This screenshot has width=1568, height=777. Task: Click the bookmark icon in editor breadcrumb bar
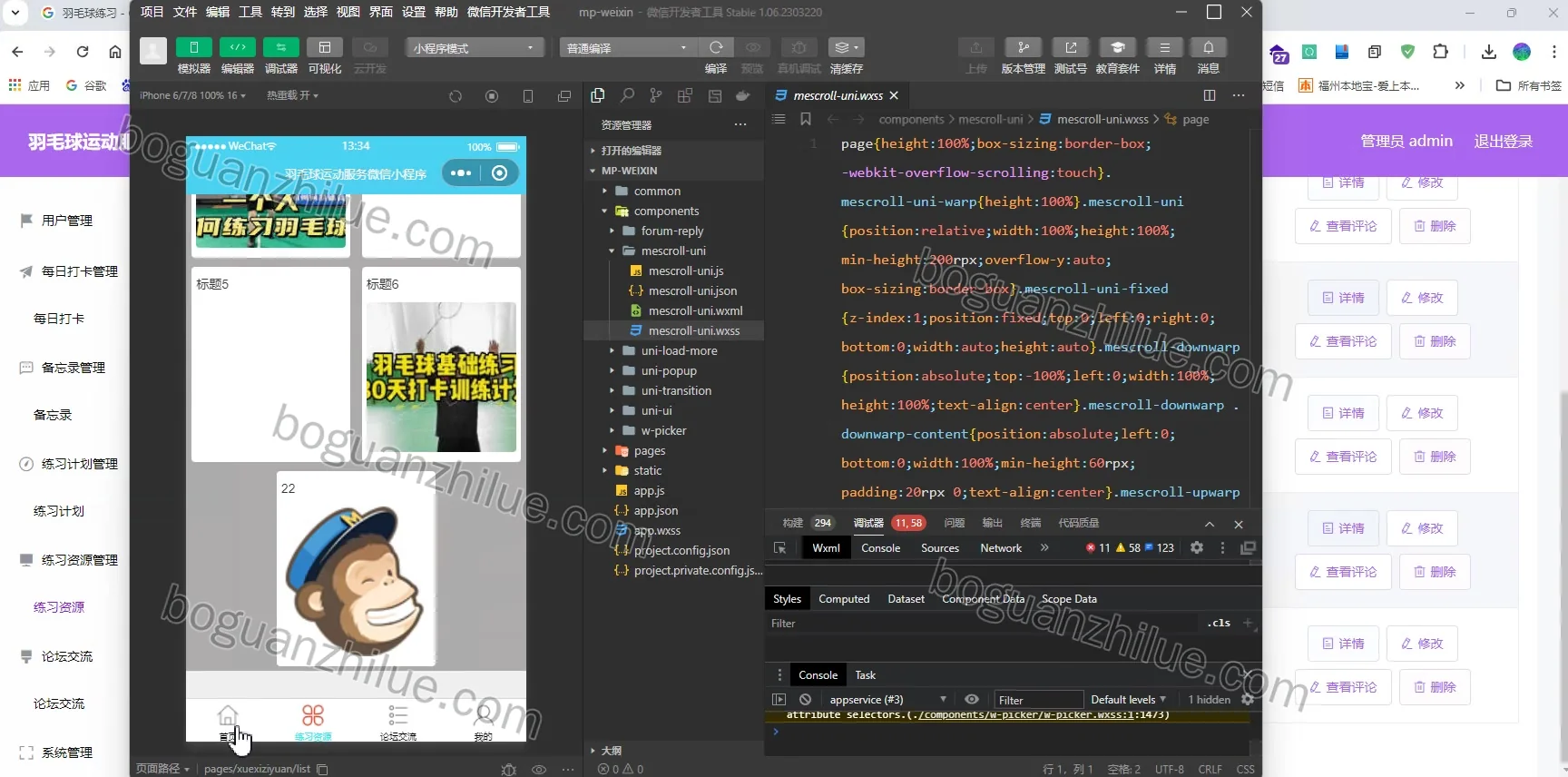(805, 119)
